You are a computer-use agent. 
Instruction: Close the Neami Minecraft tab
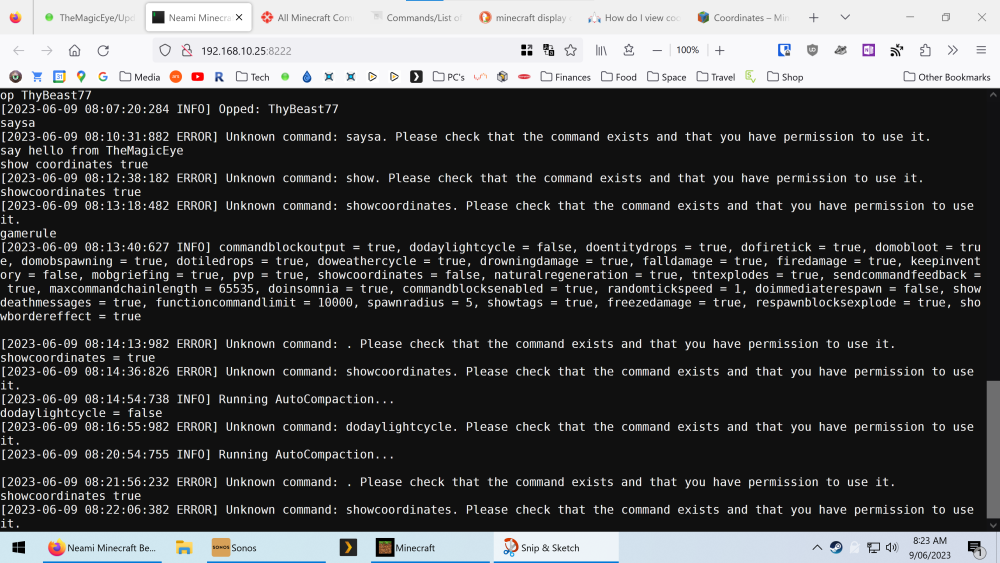click(239, 18)
